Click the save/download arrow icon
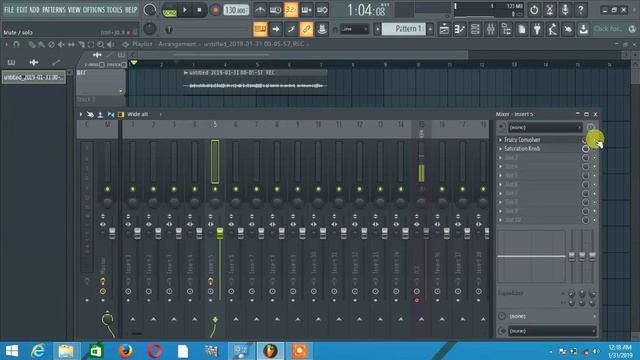This screenshot has height=360, width=640. pos(584,29)
